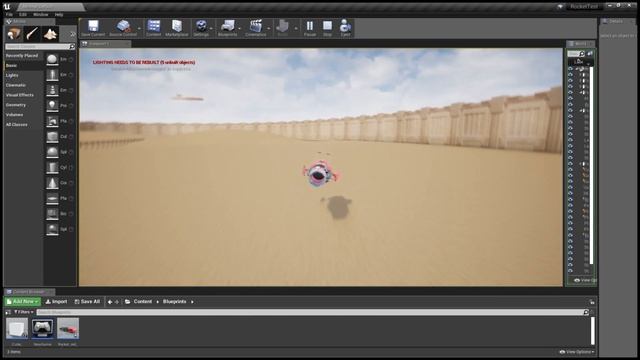Click the Build toolbar icon

click(282, 26)
